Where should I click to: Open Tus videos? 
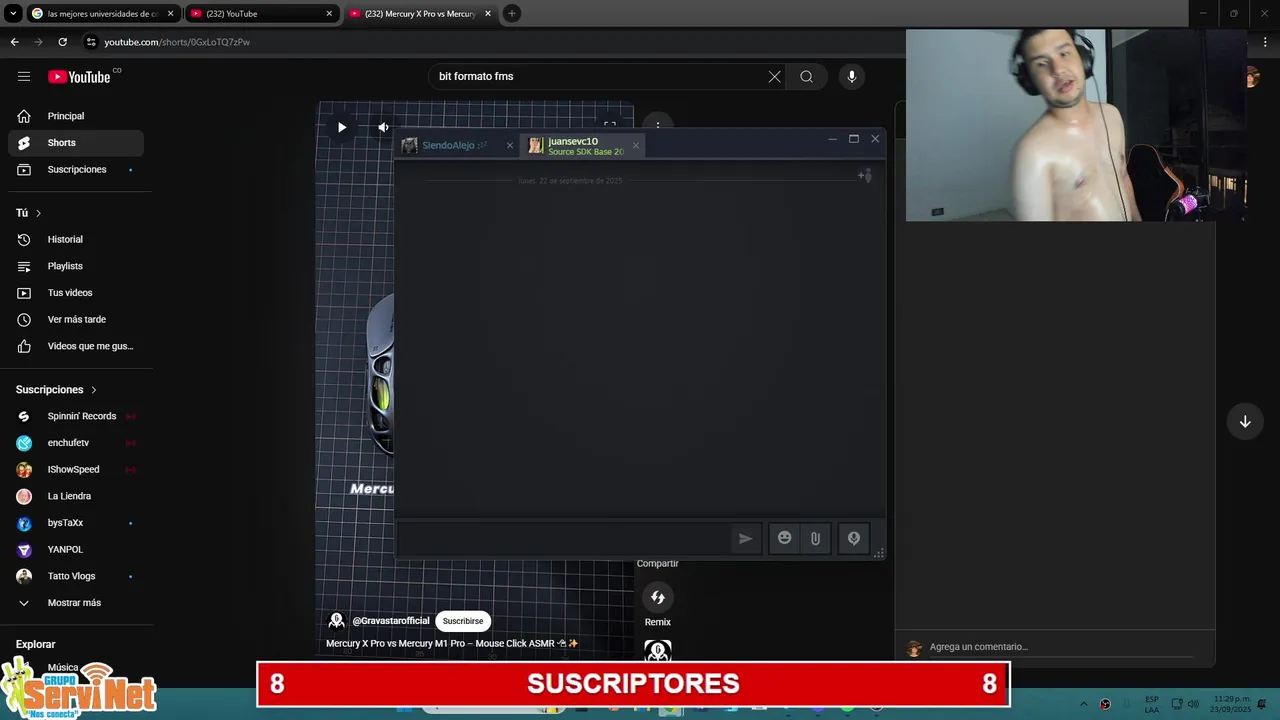click(x=76, y=293)
